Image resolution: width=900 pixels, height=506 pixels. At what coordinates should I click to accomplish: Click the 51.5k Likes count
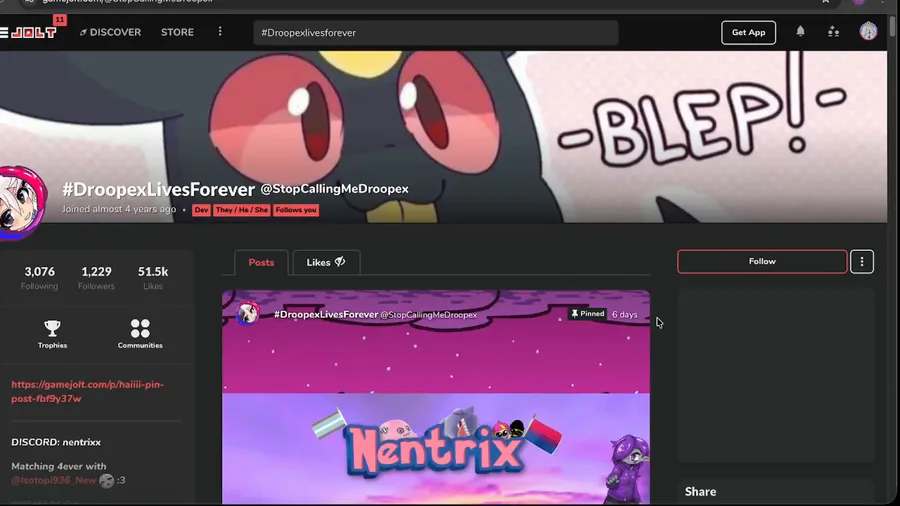tap(153, 278)
